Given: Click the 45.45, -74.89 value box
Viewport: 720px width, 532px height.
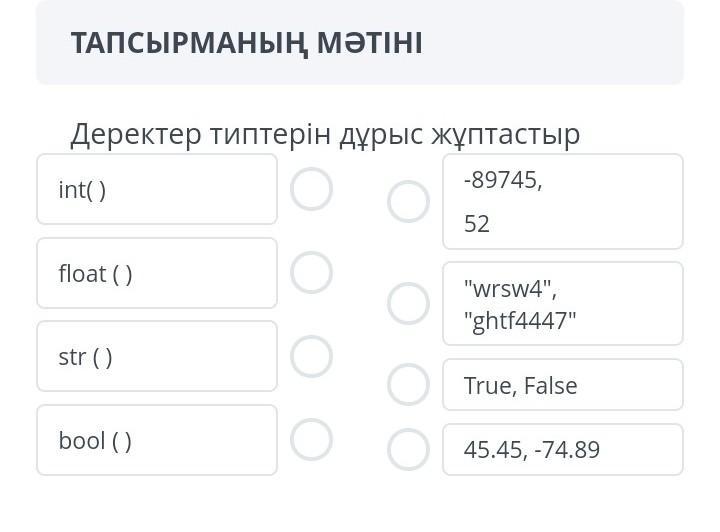Looking at the screenshot, I should pyautogui.click(x=562, y=449).
